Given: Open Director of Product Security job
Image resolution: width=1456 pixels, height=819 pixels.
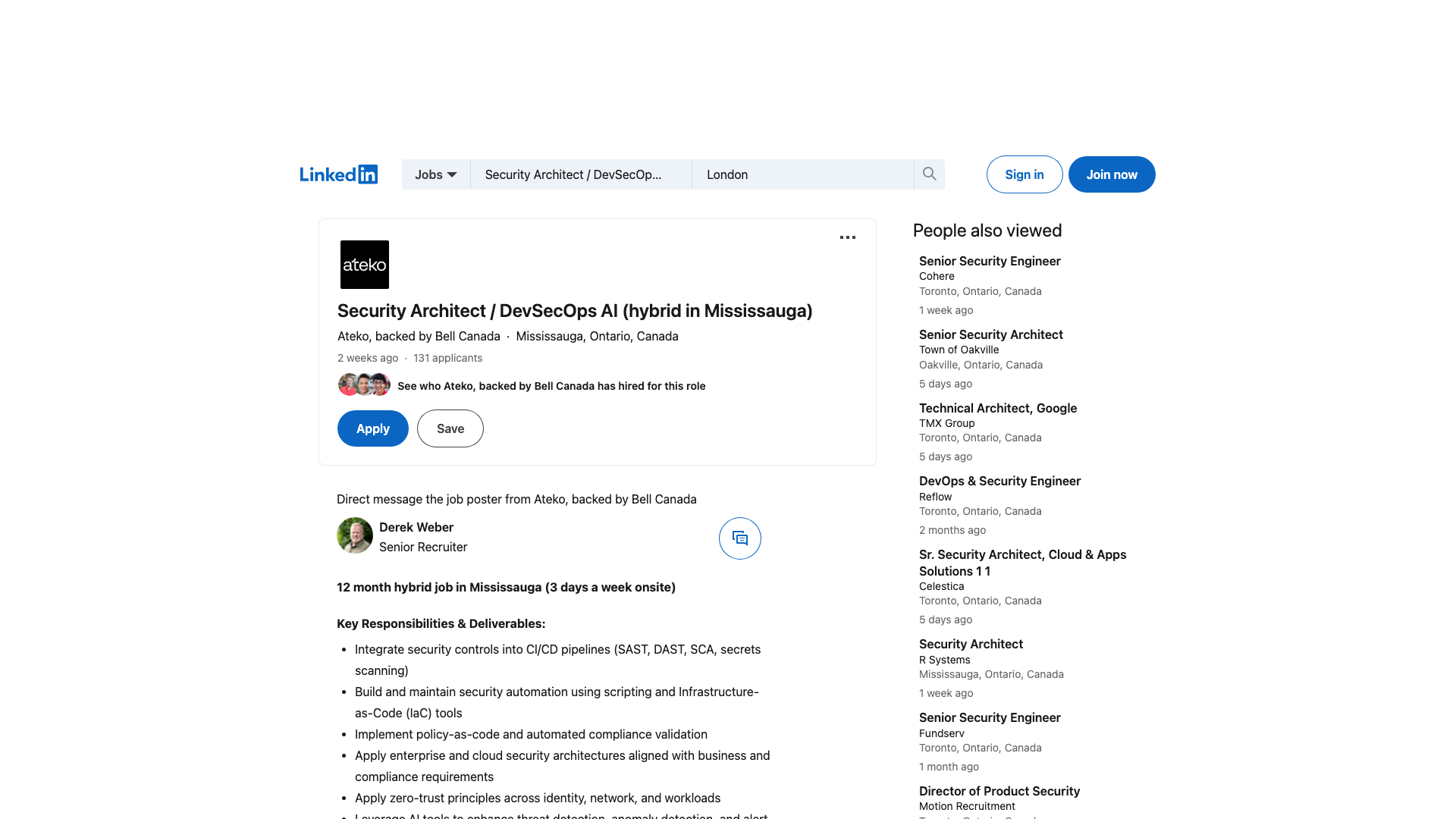Looking at the screenshot, I should pos(999,791).
